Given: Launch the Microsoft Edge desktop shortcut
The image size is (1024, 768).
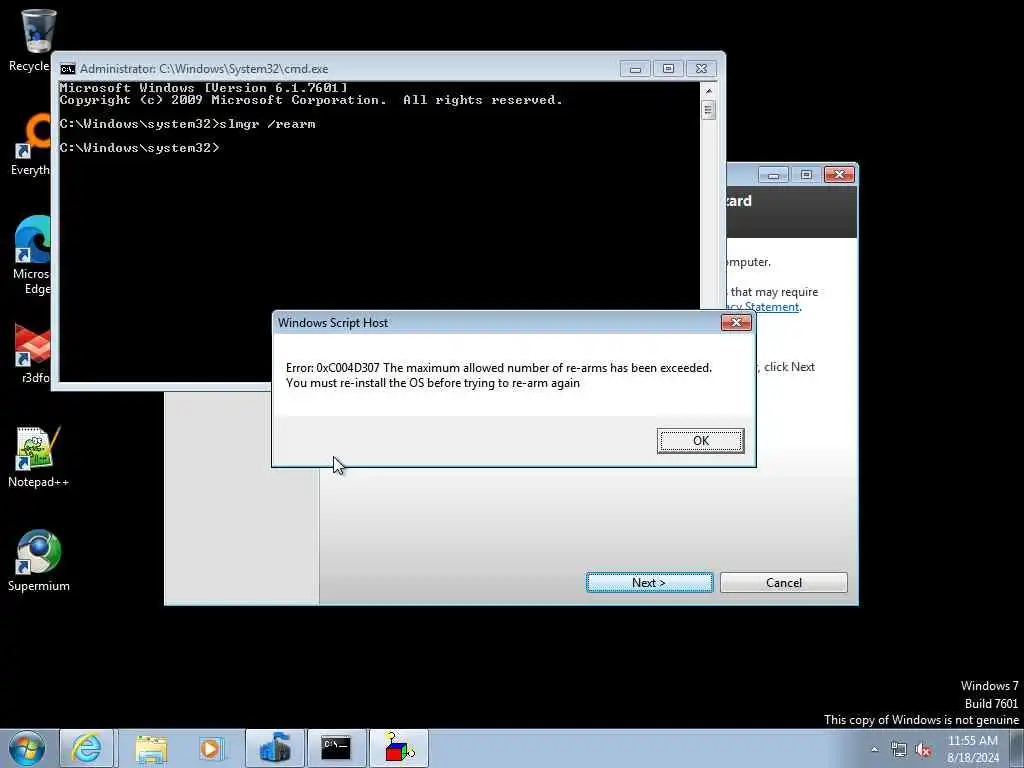Looking at the screenshot, I should coord(31,255).
